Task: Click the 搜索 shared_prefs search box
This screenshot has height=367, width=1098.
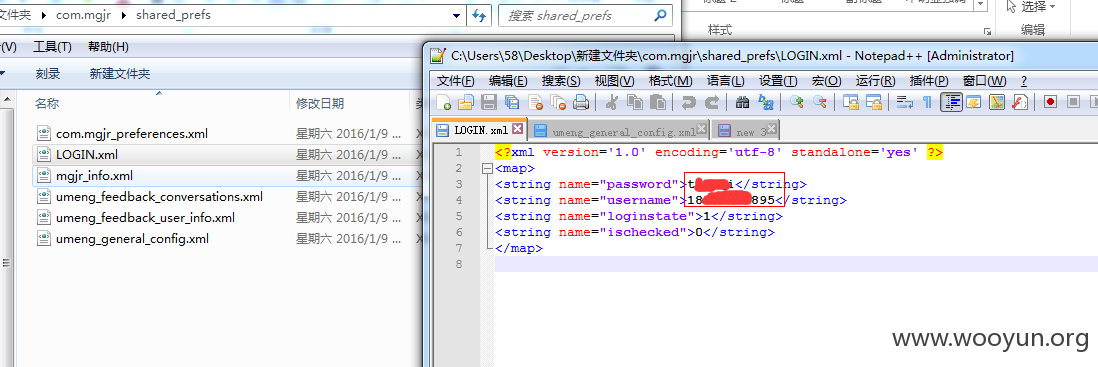Action: [585, 15]
